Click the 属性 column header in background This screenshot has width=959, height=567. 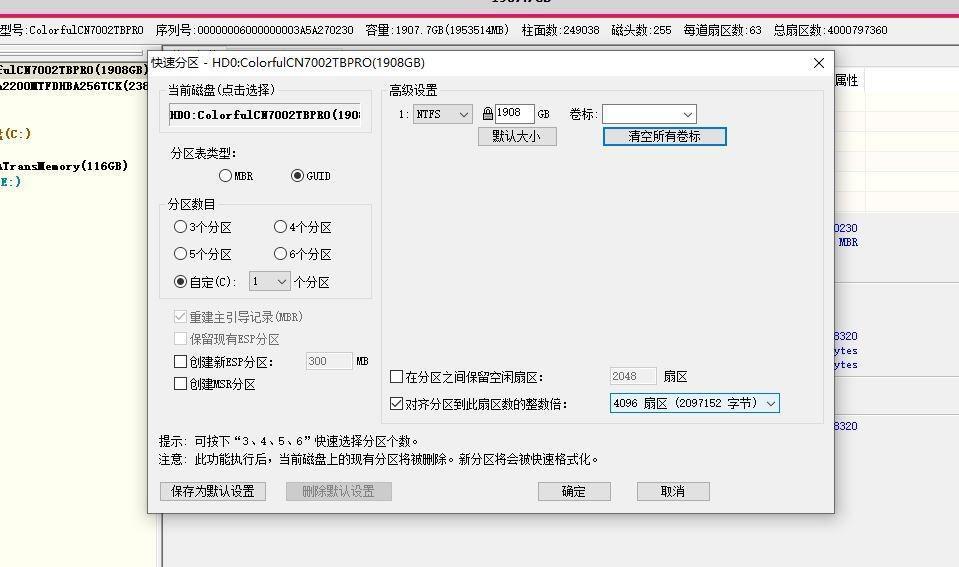846,80
